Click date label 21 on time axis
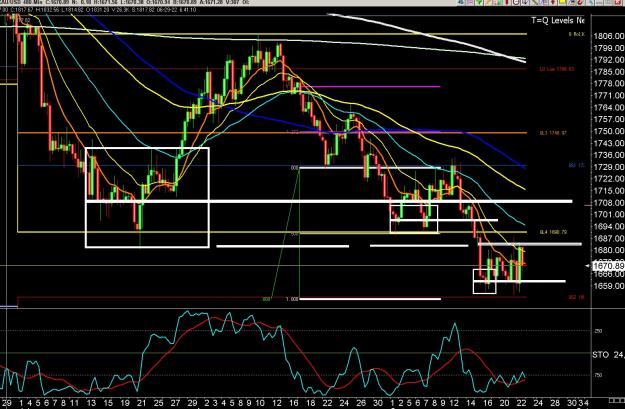625x409 pixels. [142, 403]
